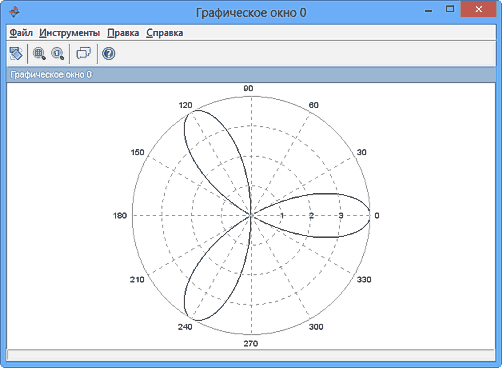This screenshot has width=502, height=368.
Task: Maximize the graphic window
Action: click(450, 9)
